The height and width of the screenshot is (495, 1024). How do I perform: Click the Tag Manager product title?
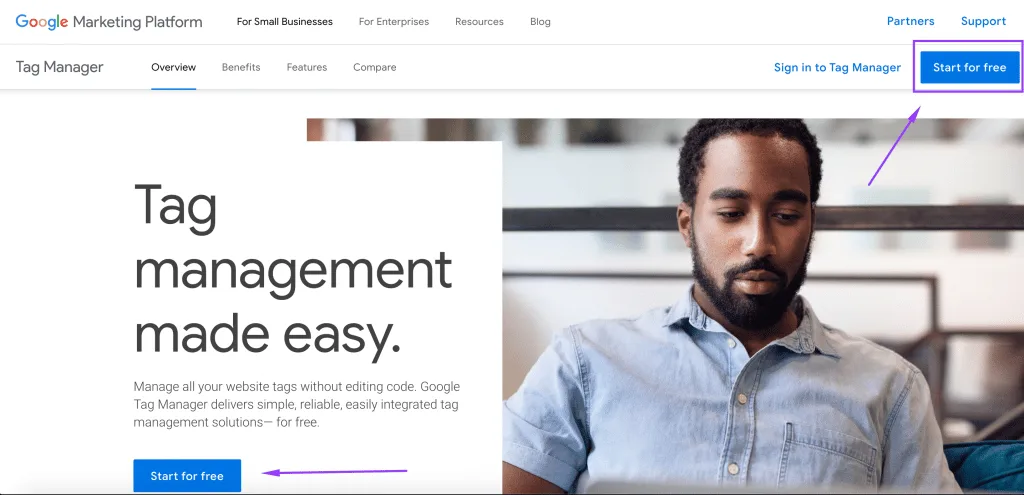point(59,67)
